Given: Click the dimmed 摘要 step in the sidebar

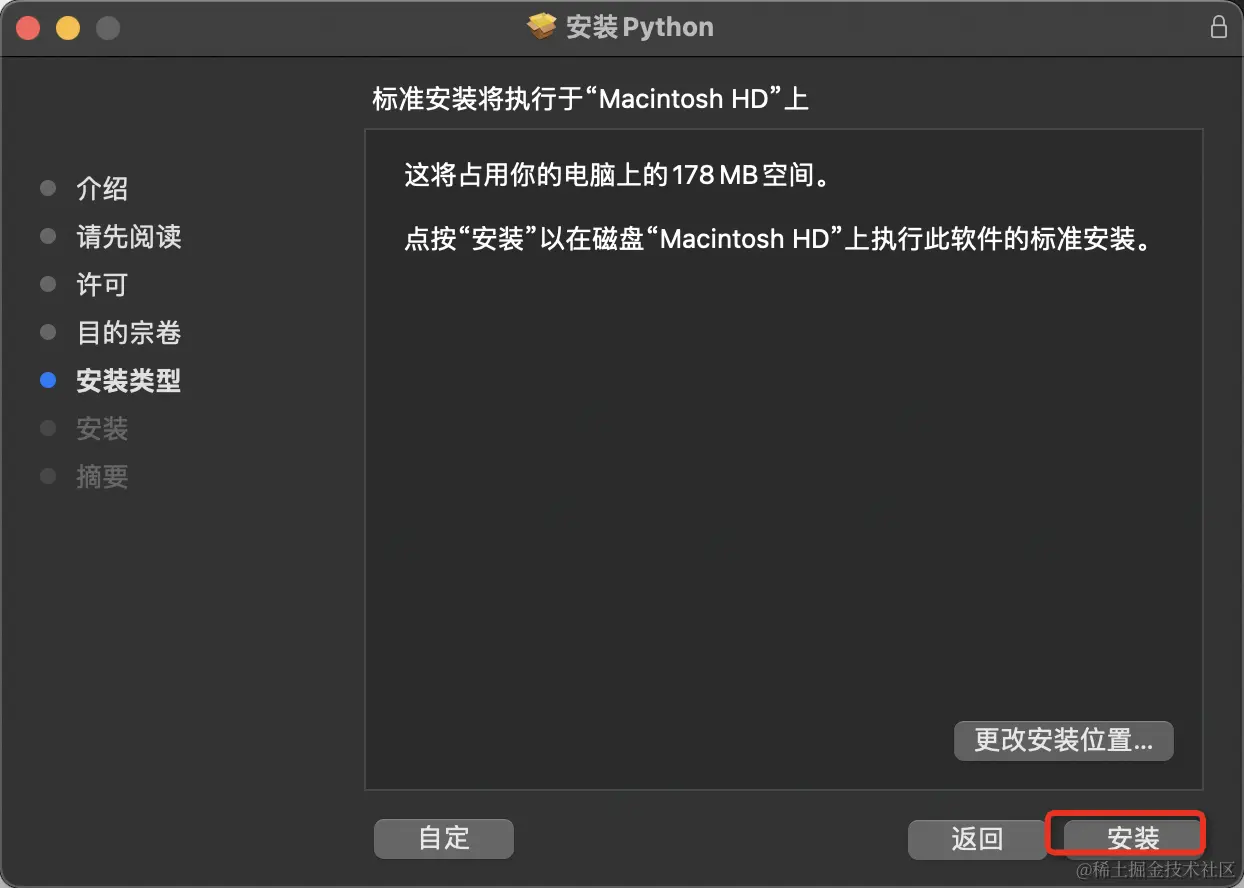Looking at the screenshot, I should pos(102,477).
